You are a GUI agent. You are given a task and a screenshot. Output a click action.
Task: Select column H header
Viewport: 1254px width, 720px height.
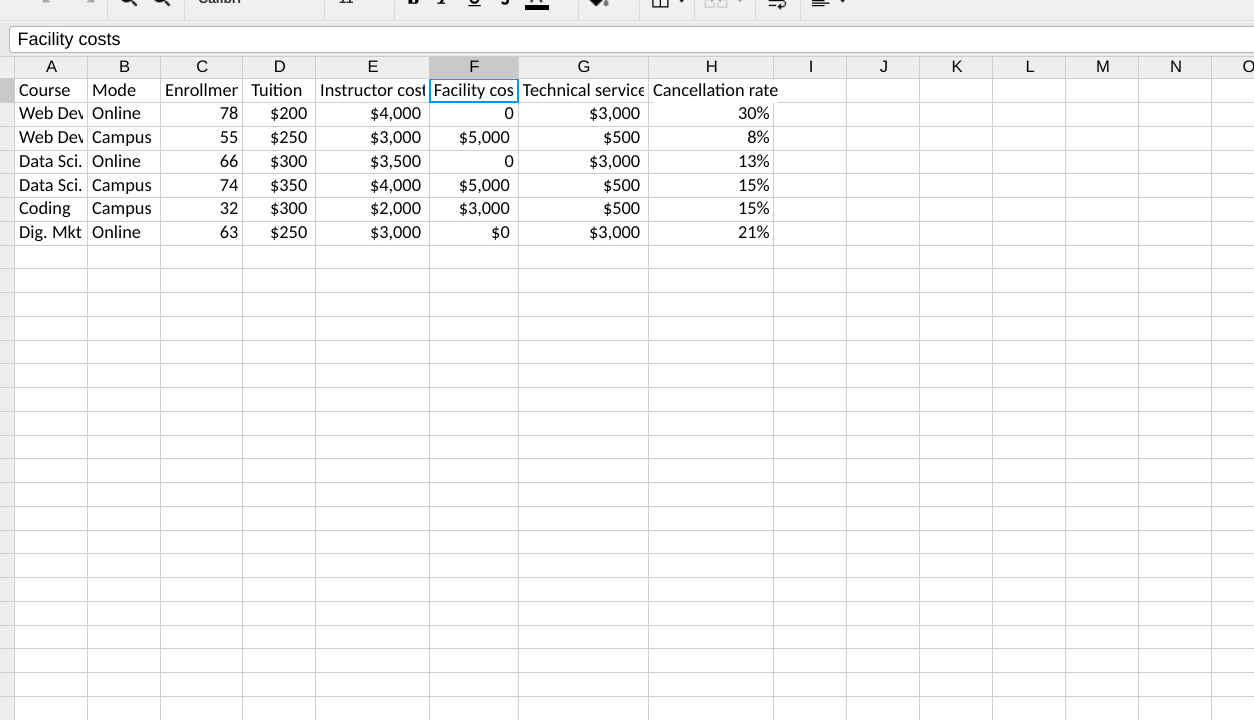click(x=711, y=67)
